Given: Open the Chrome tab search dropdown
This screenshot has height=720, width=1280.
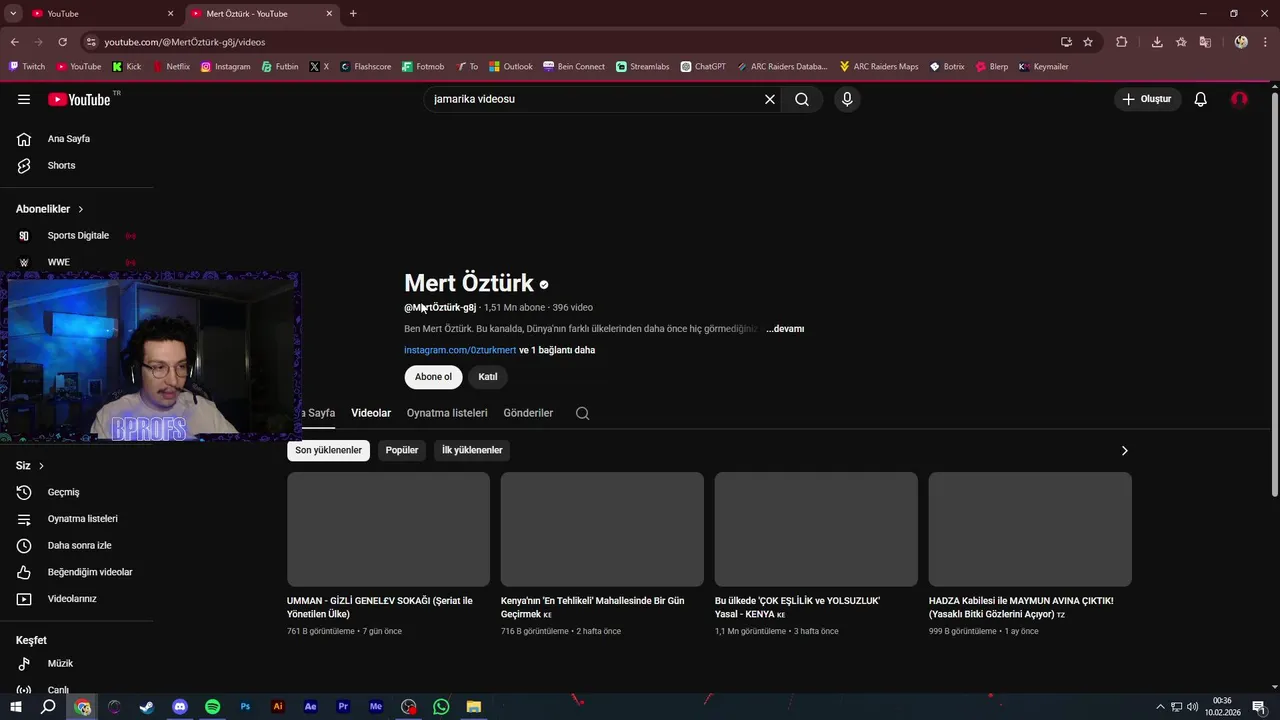Looking at the screenshot, I should [x=13, y=13].
